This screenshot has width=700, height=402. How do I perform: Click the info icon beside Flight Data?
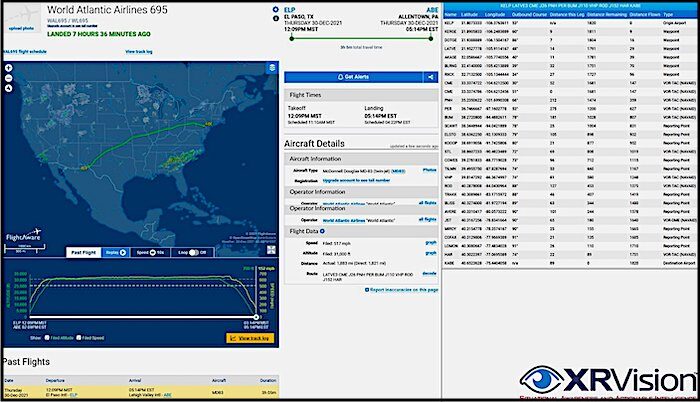322,231
